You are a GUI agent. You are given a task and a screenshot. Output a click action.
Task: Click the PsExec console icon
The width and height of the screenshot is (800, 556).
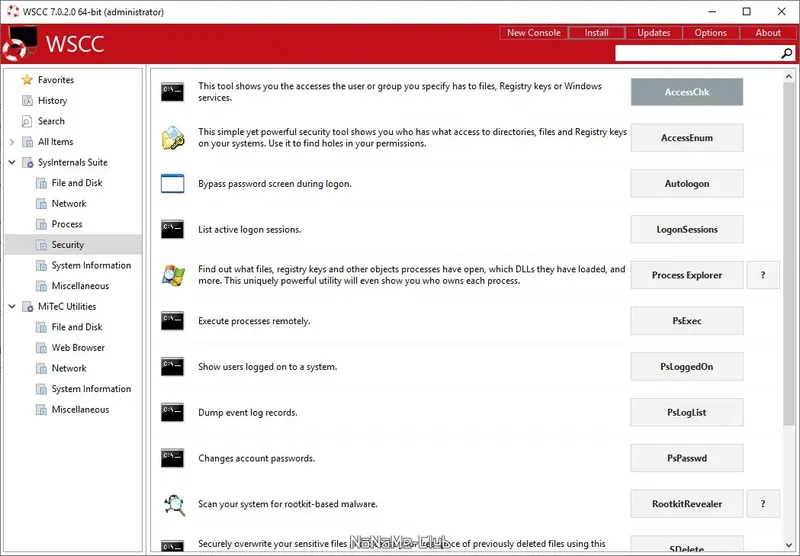(172, 321)
